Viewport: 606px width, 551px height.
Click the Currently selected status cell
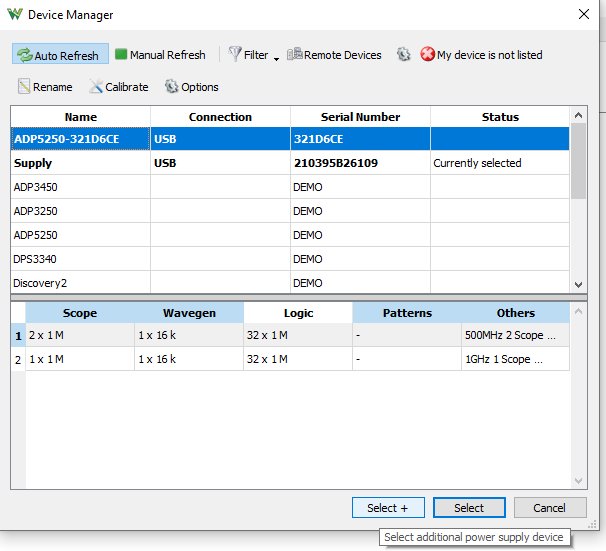coord(500,163)
